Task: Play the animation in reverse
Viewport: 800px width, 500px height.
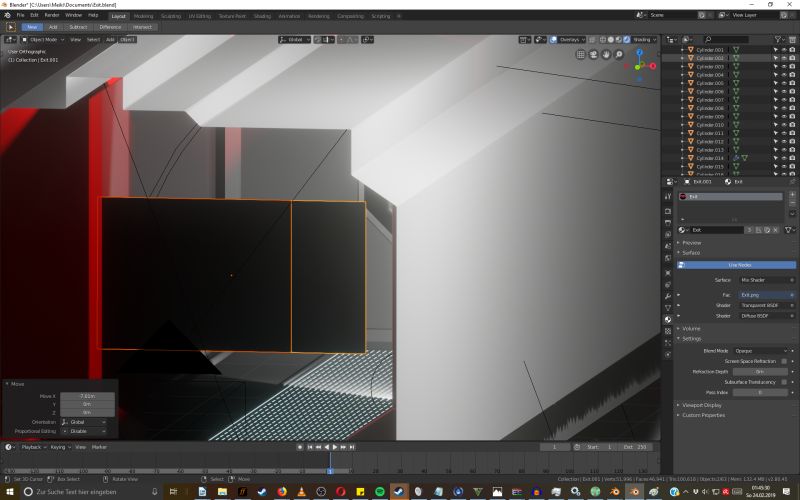Action: tap(327, 447)
